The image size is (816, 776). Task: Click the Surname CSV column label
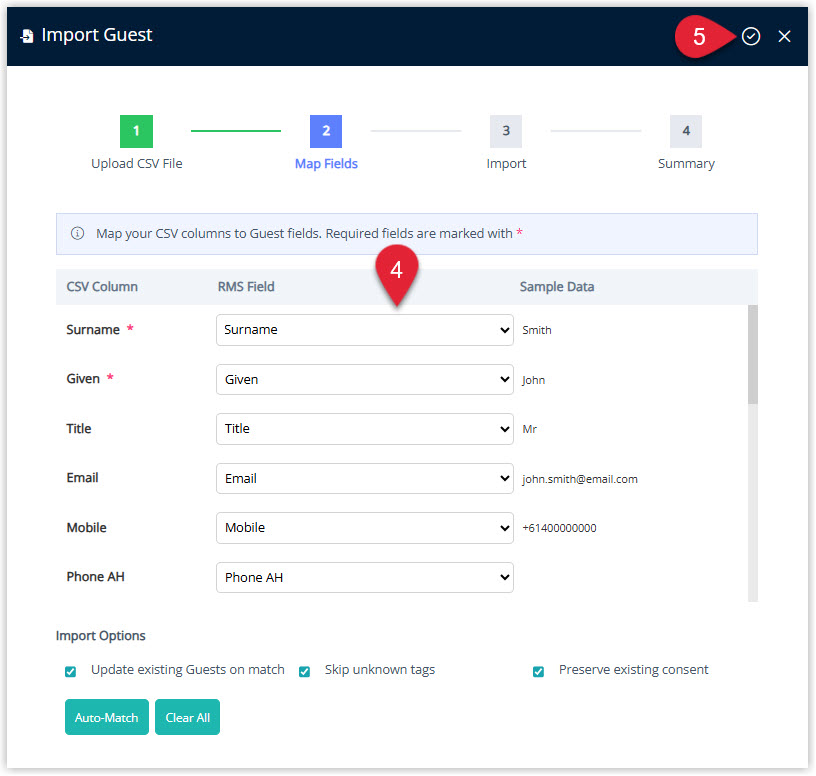pos(93,329)
